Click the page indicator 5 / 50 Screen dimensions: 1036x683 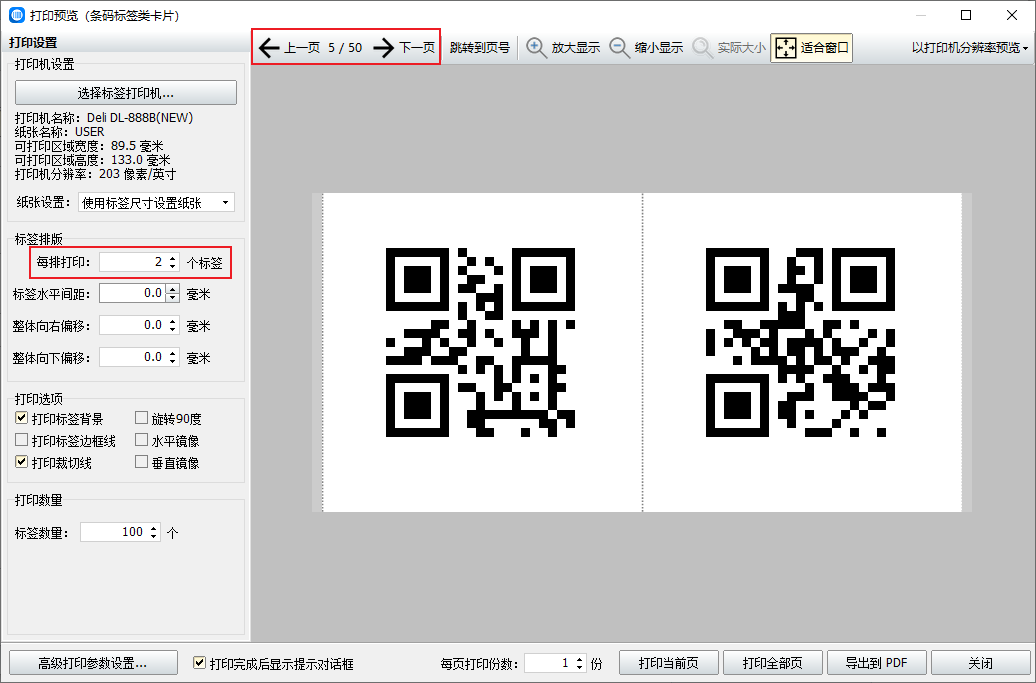click(345, 48)
